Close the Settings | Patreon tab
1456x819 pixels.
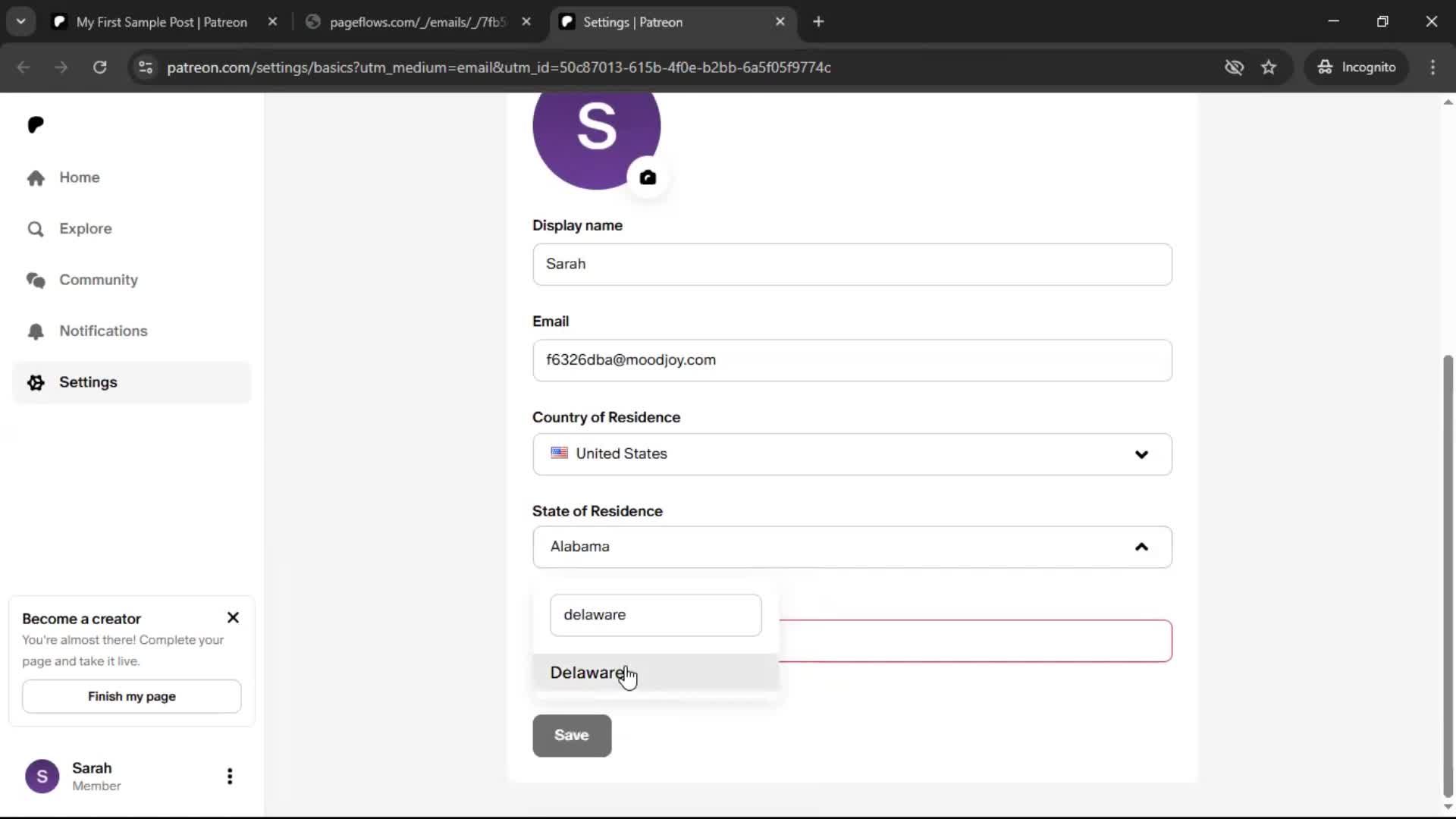tap(780, 22)
